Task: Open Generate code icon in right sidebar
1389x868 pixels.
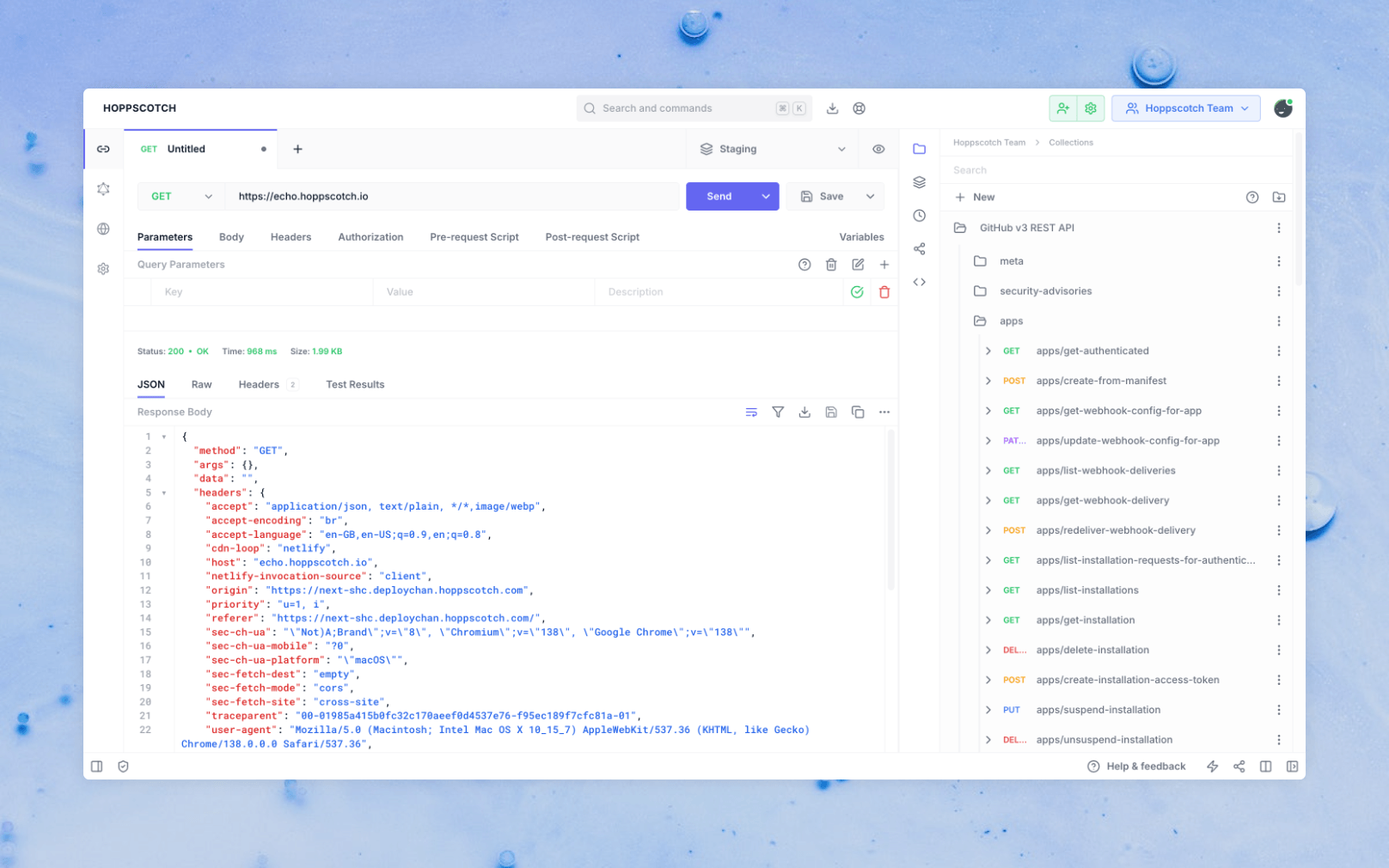Action: point(919,282)
